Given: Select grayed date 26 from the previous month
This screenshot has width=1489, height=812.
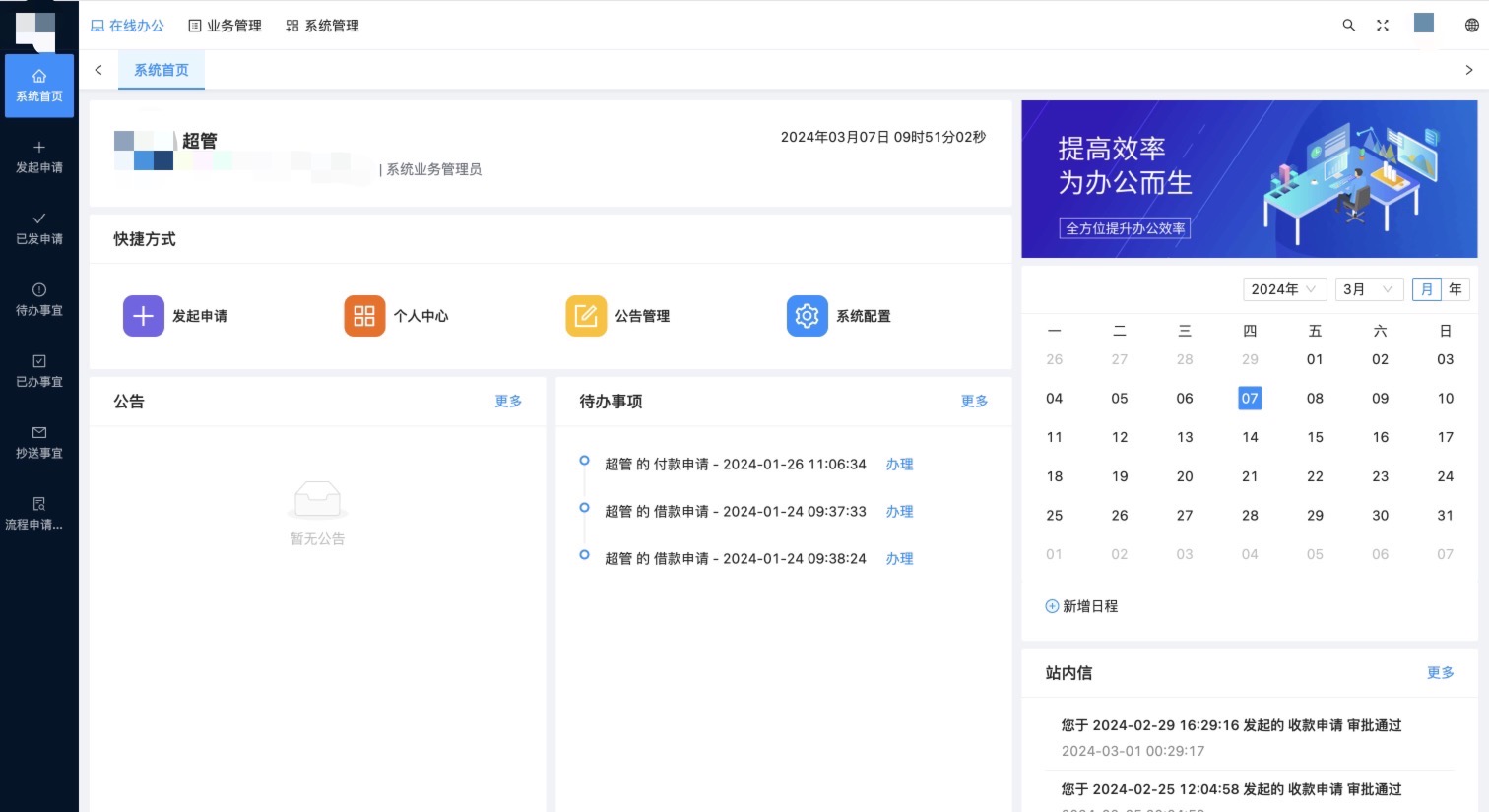Looking at the screenshot, I should click(1054, 359).
